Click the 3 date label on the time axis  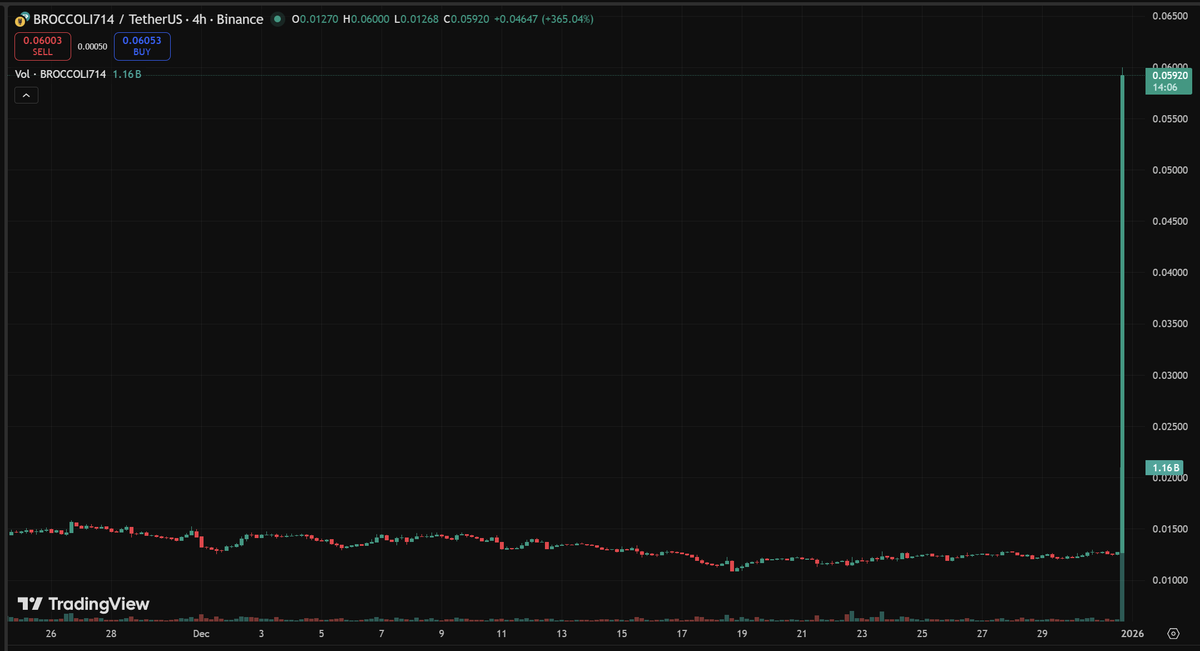(261, 634)
